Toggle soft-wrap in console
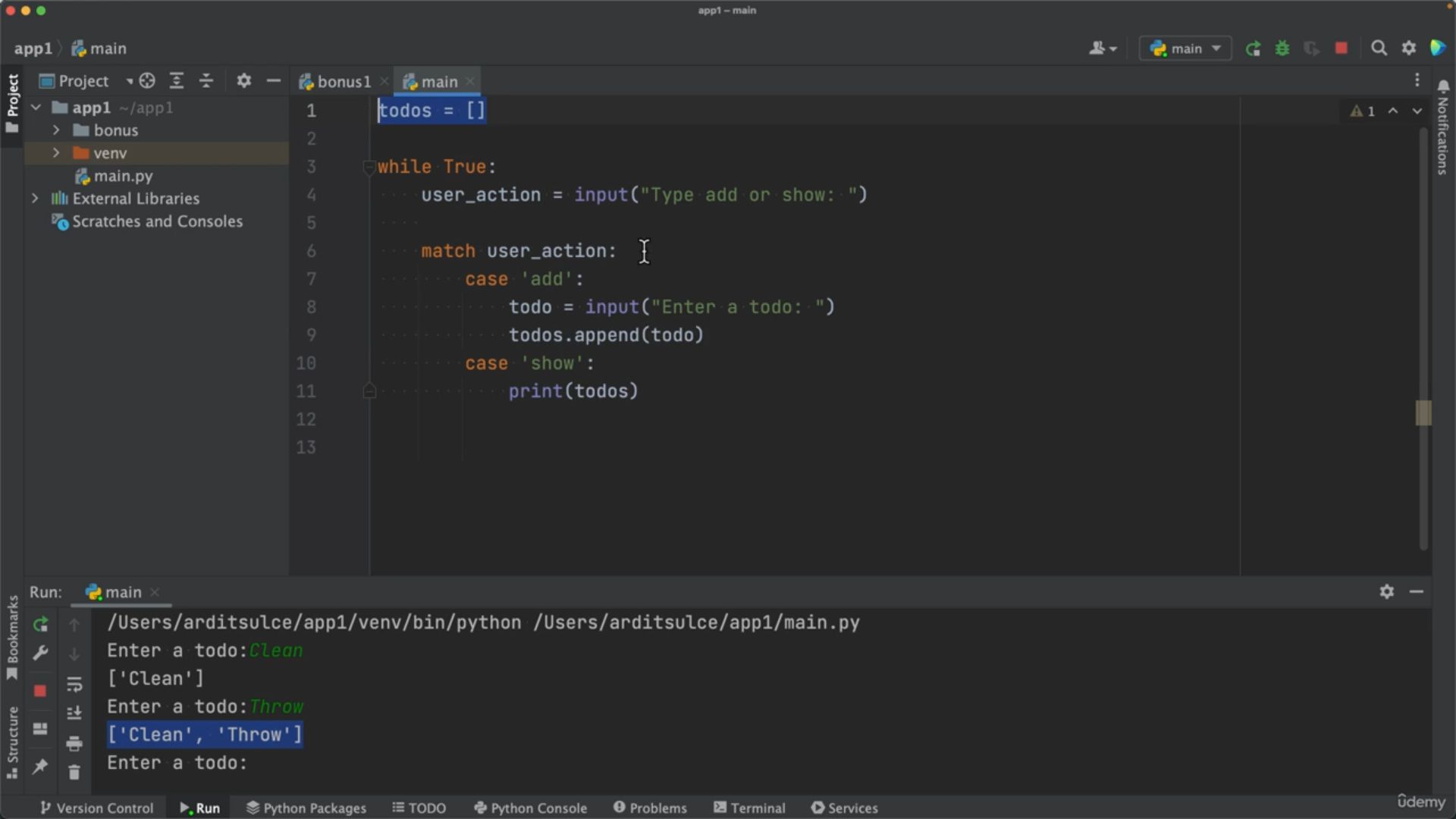This screenshot has width=1456, height=819. point(74,685)
